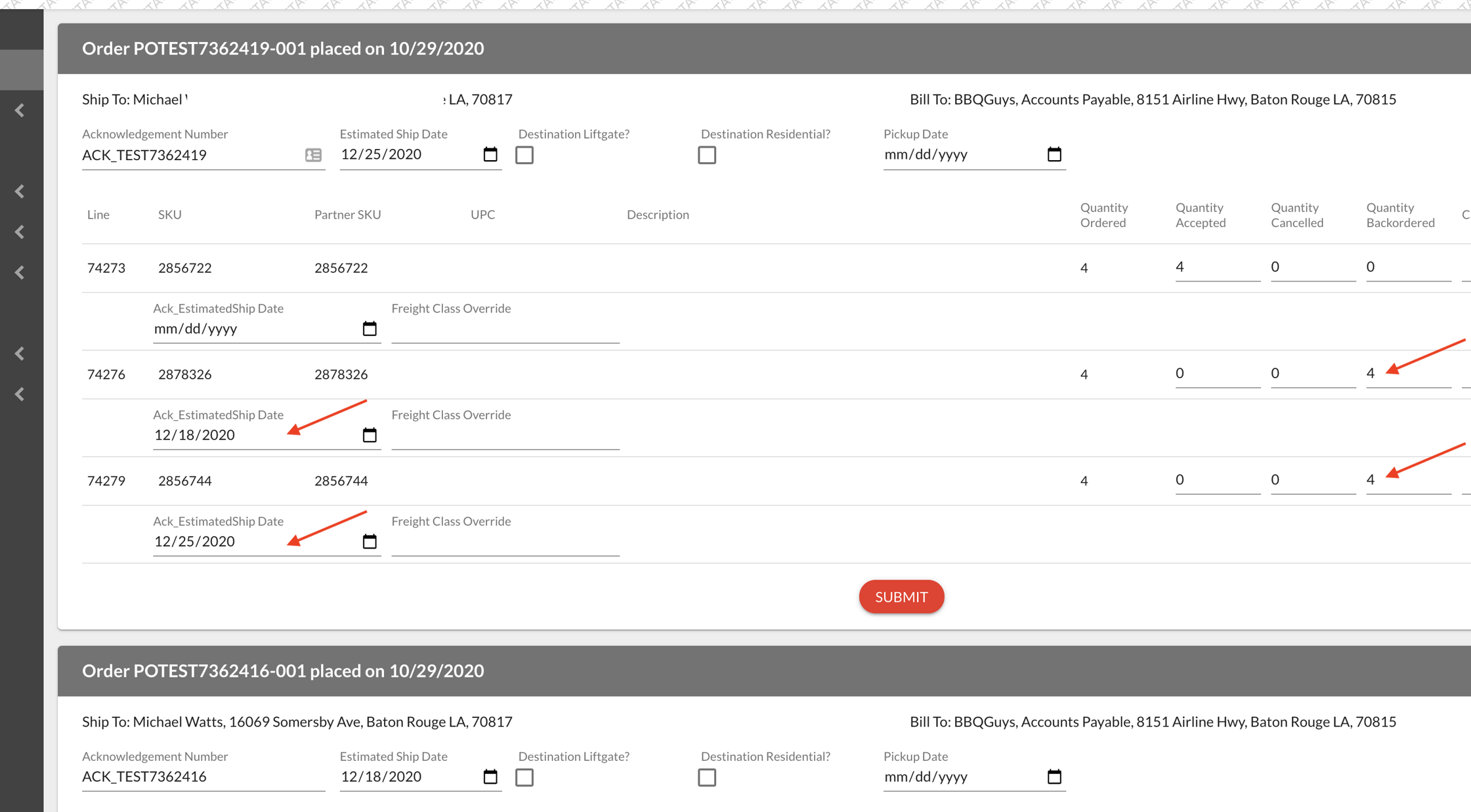Open Pickup Date calendar for order POTEST7362419-001
The height and width of the screenshot is (812, 1471).
1054,154
